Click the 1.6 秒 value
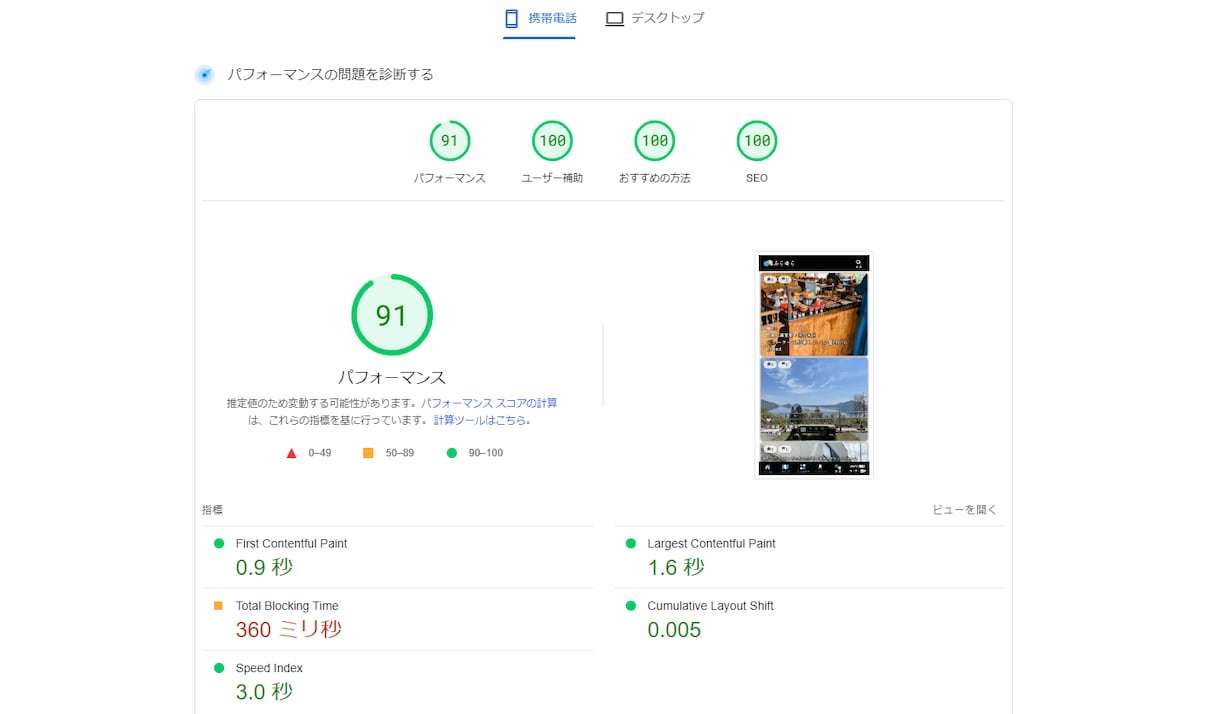The width and height of the screenshot is (1220, 714). [x=676, y=567]
